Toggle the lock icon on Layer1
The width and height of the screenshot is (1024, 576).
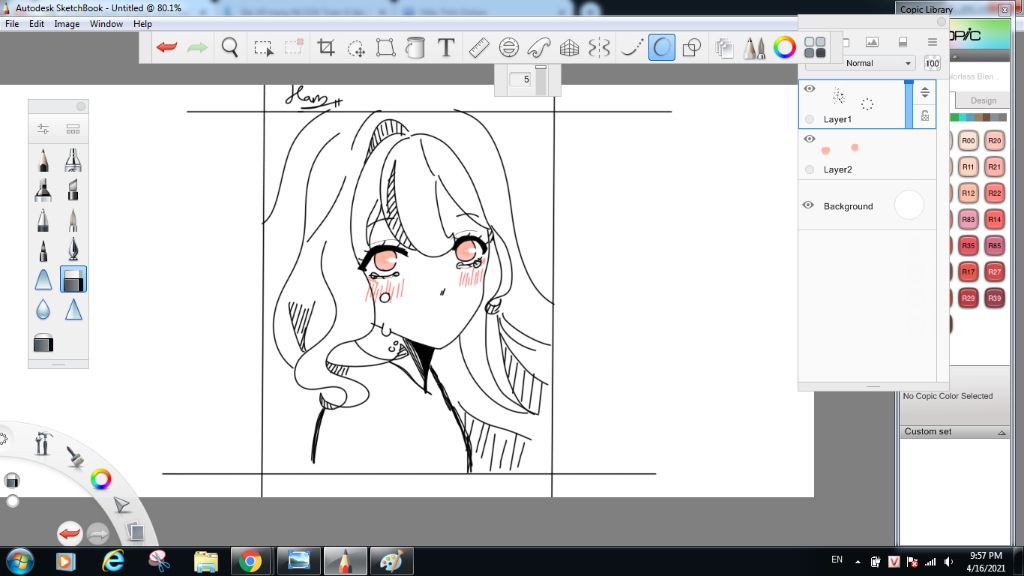(x=925, y=116)
